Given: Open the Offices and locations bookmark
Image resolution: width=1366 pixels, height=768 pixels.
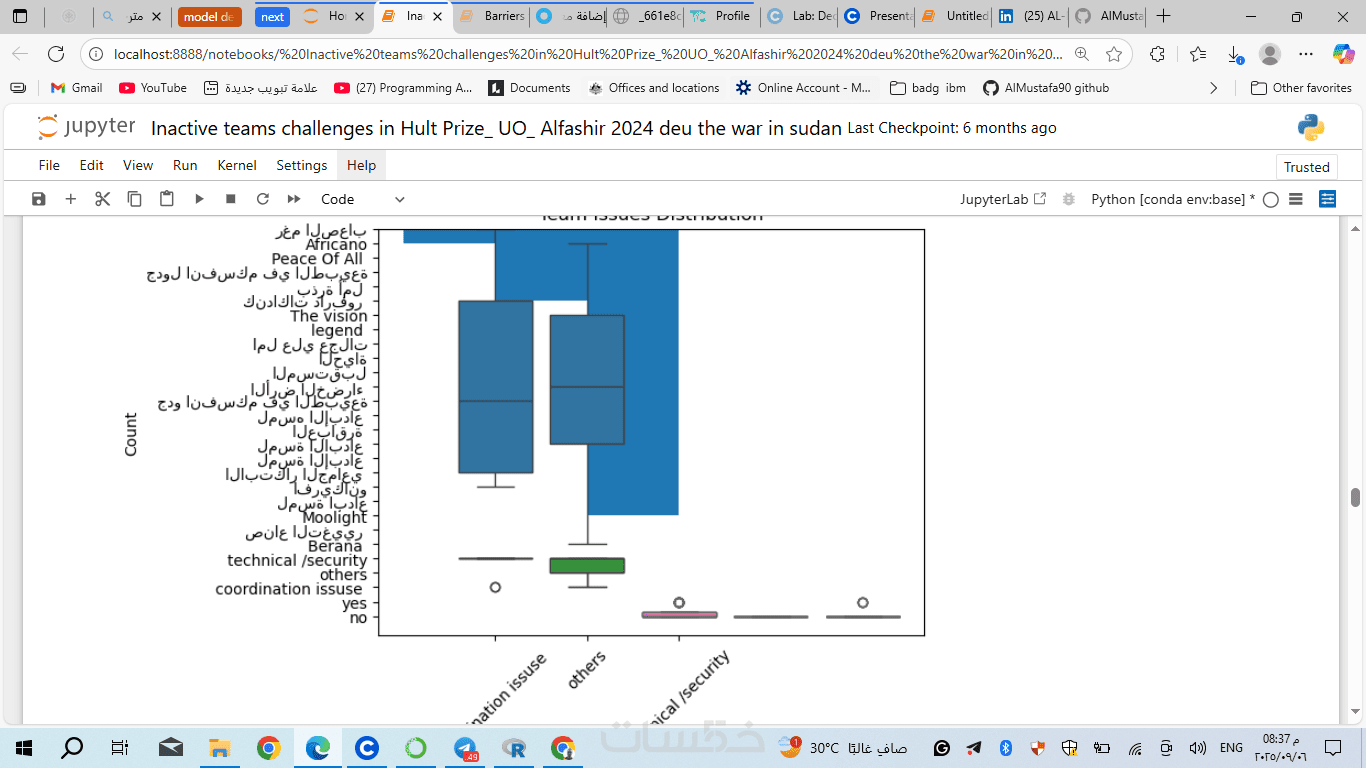Looking at the screenshot, I should point(654,88).
